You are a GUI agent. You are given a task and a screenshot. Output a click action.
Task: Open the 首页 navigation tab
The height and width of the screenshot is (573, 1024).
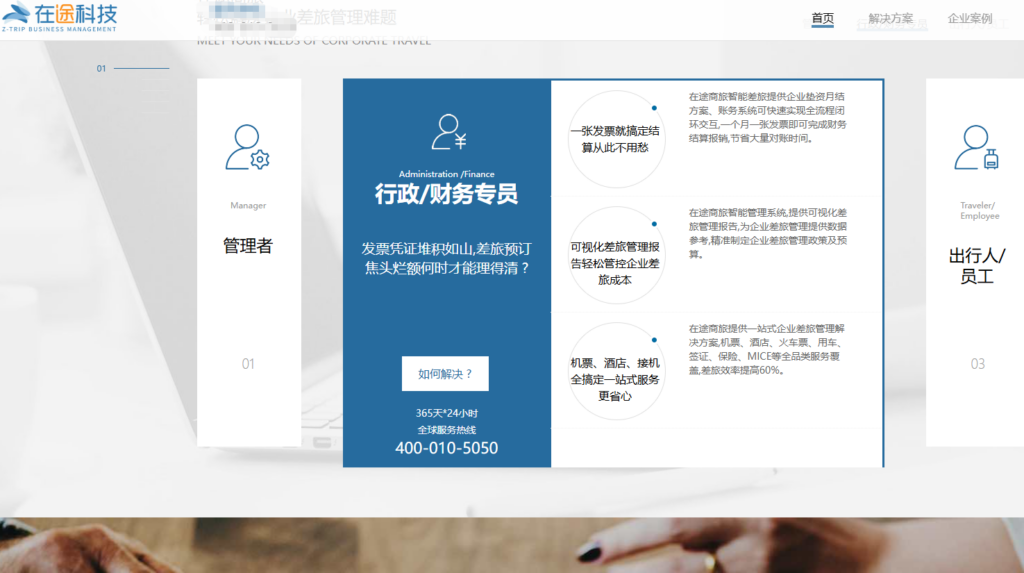click(822, 18)
